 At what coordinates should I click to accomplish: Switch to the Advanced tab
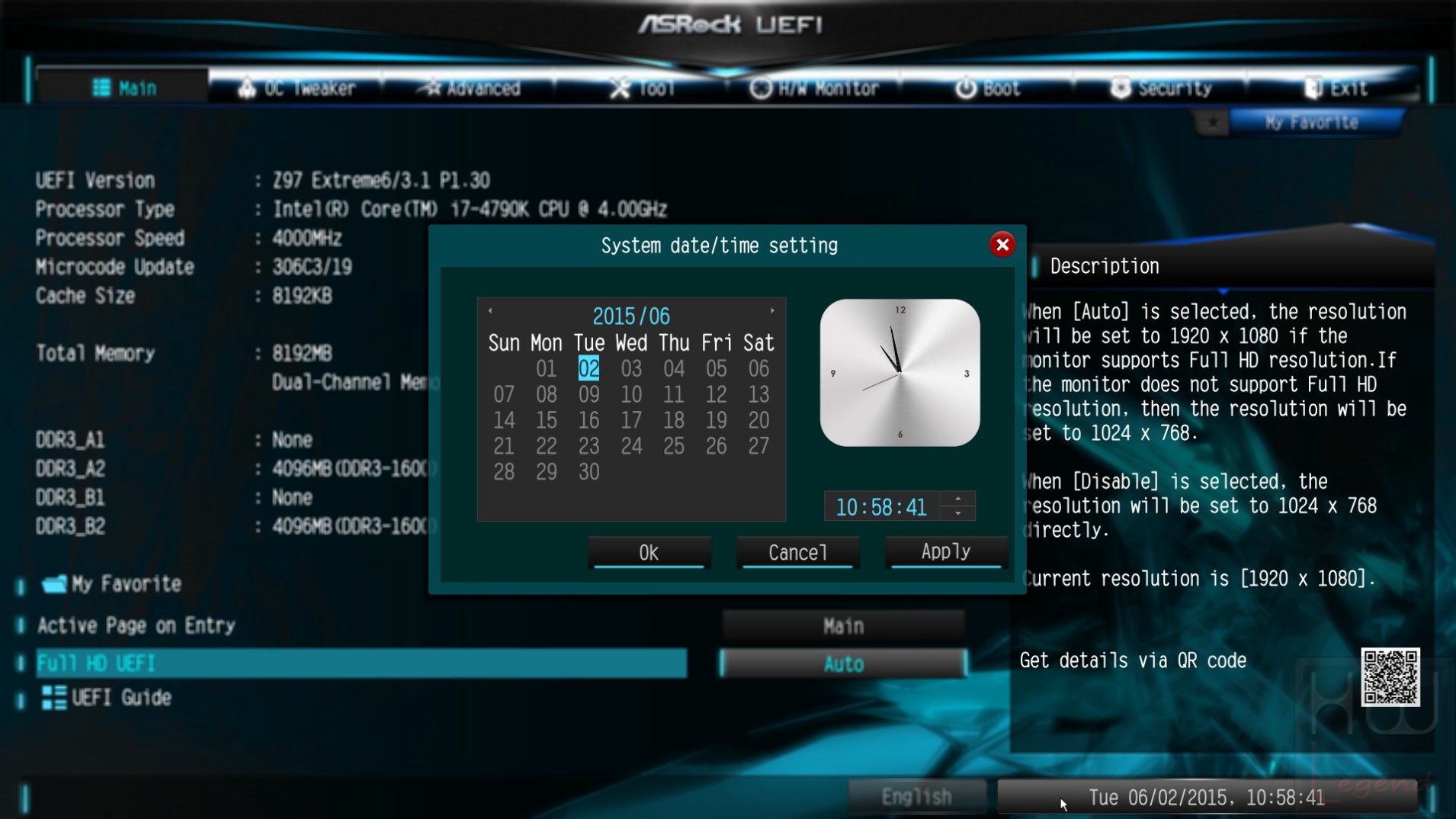tap(471, 88)
